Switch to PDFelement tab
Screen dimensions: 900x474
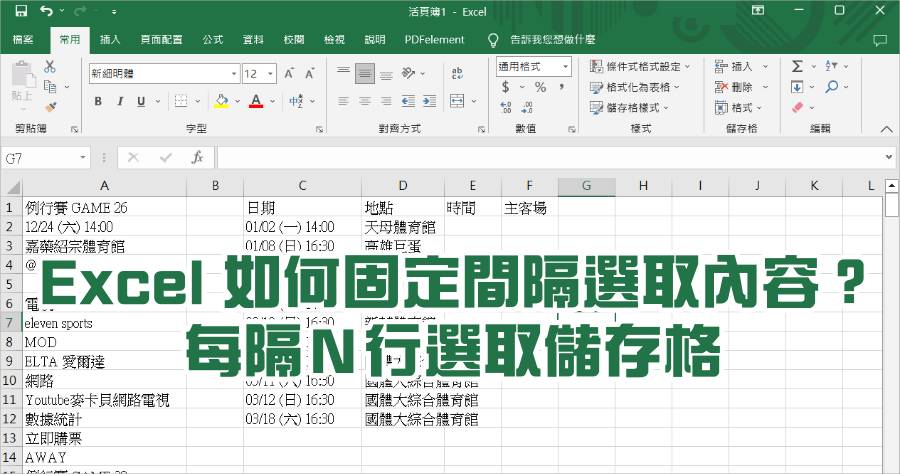point(434,40)
